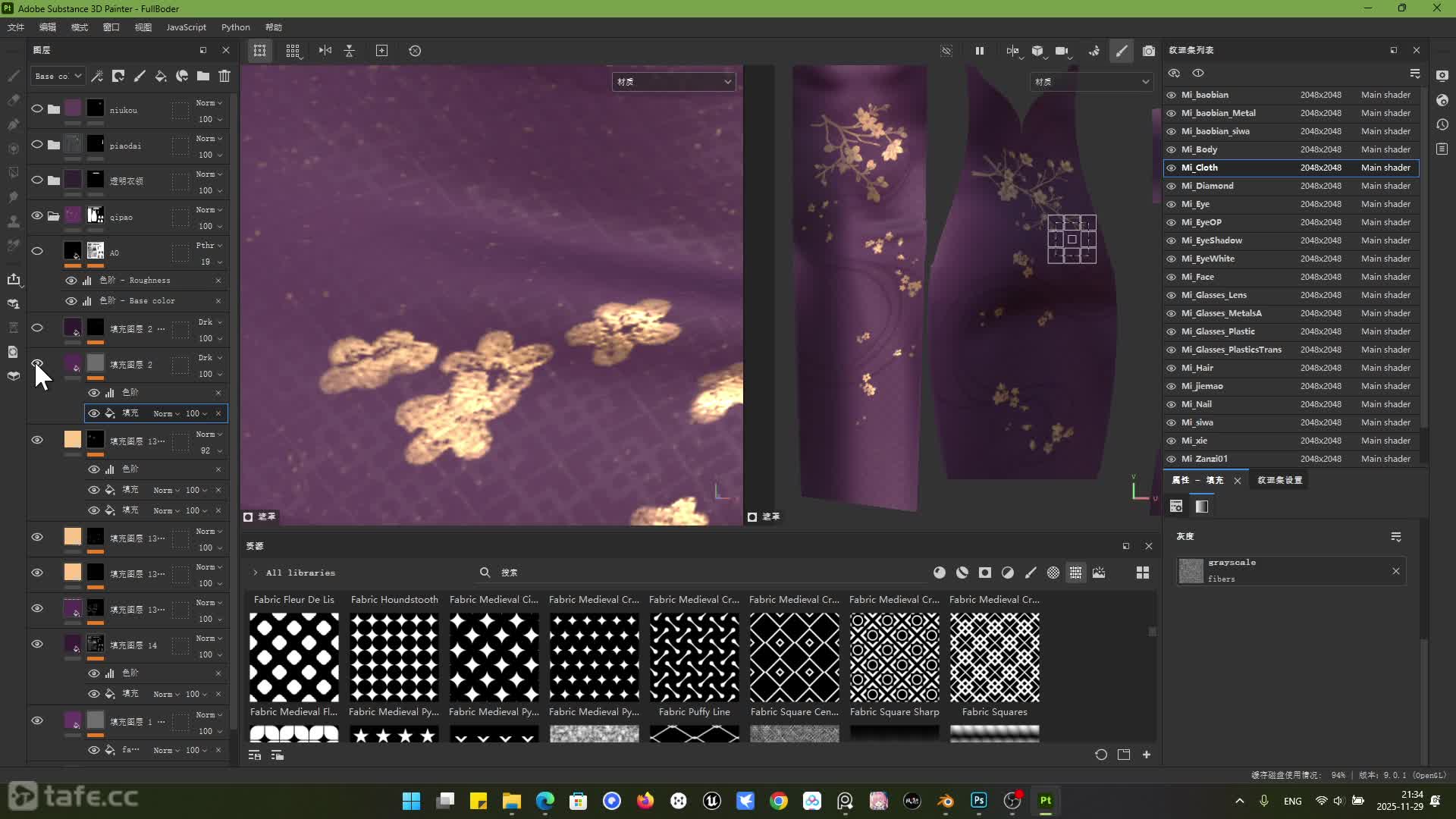The image size is (1456, 819).
Task: Switch to grid view in assets panel
Action: pyautogui.click(x=1142, y=573)
